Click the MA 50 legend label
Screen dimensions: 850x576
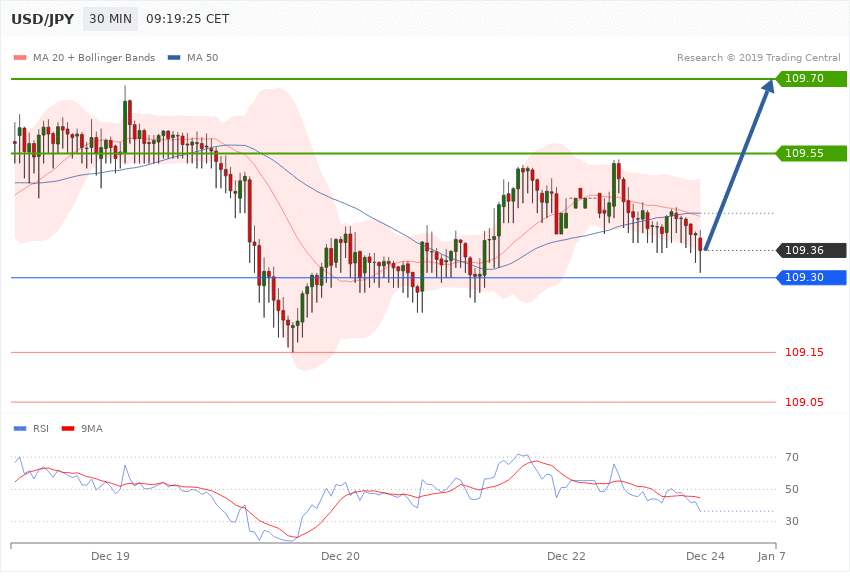click(202, 57)
